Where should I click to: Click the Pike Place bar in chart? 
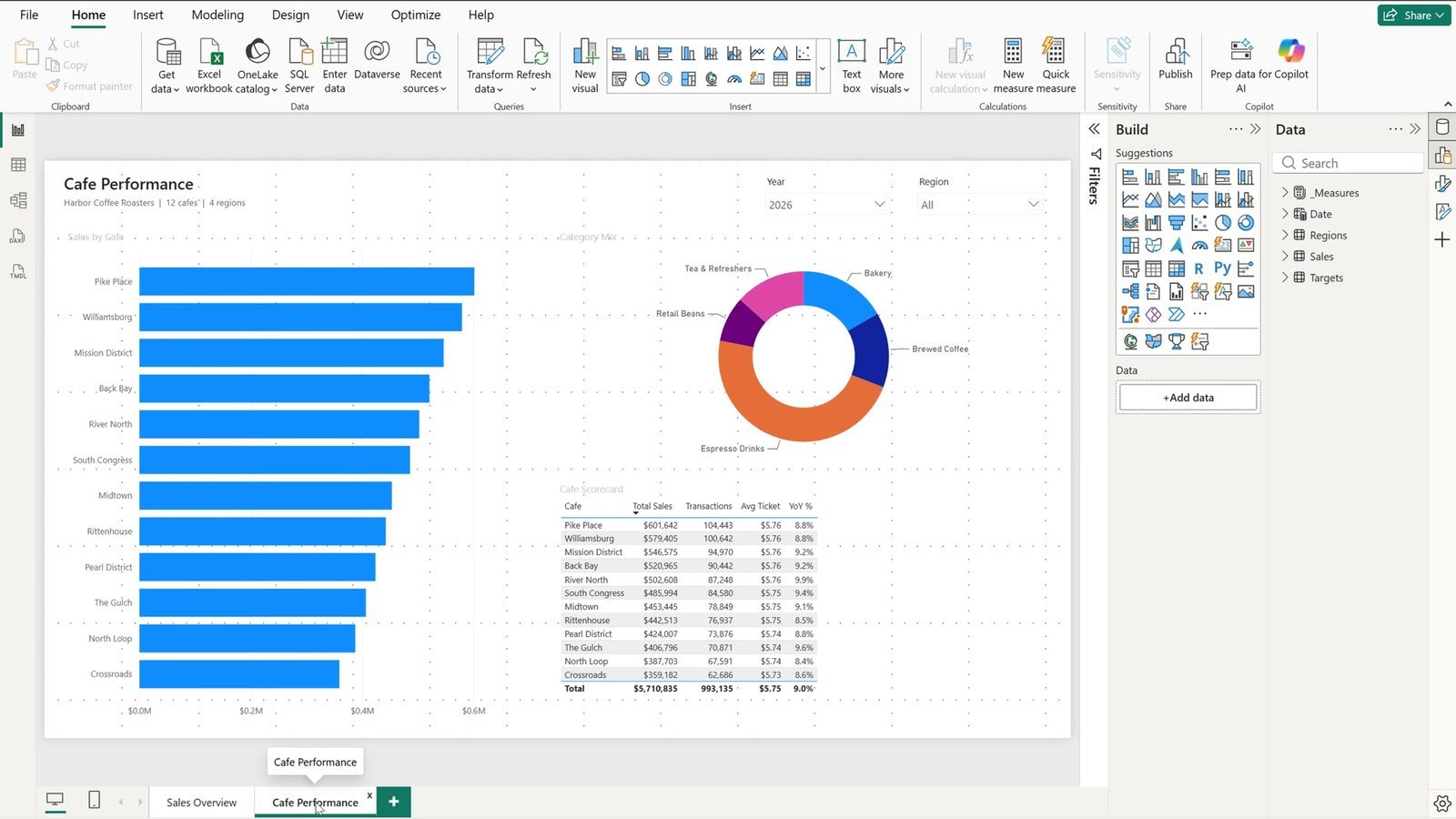(307, 281)
